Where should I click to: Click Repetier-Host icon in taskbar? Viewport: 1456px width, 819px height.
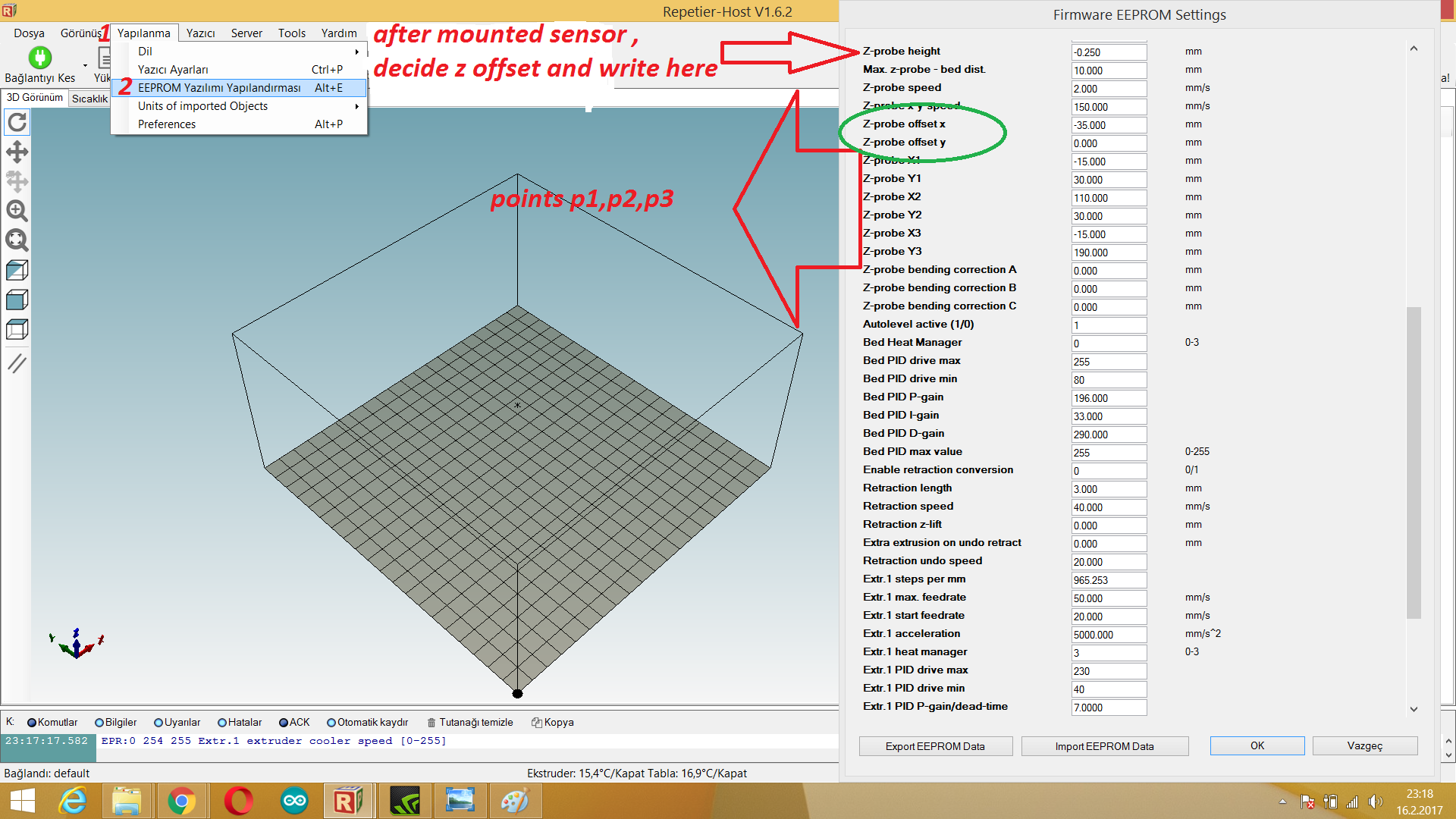pos(348,801)
